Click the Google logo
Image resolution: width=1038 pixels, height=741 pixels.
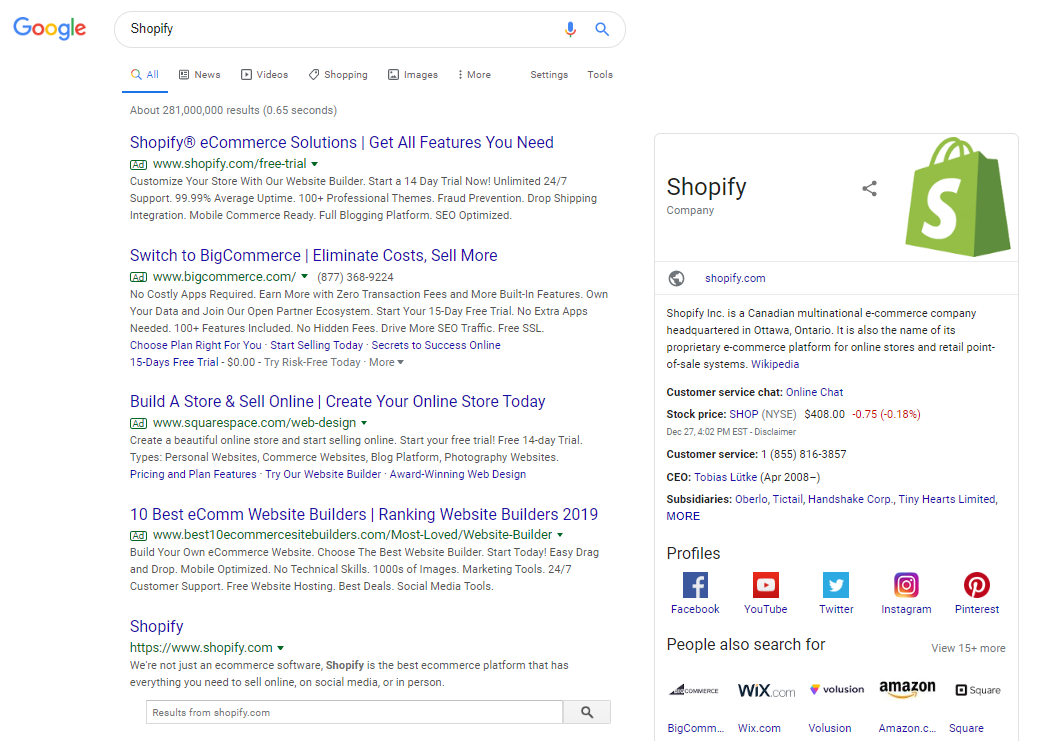tap(49, 28)
